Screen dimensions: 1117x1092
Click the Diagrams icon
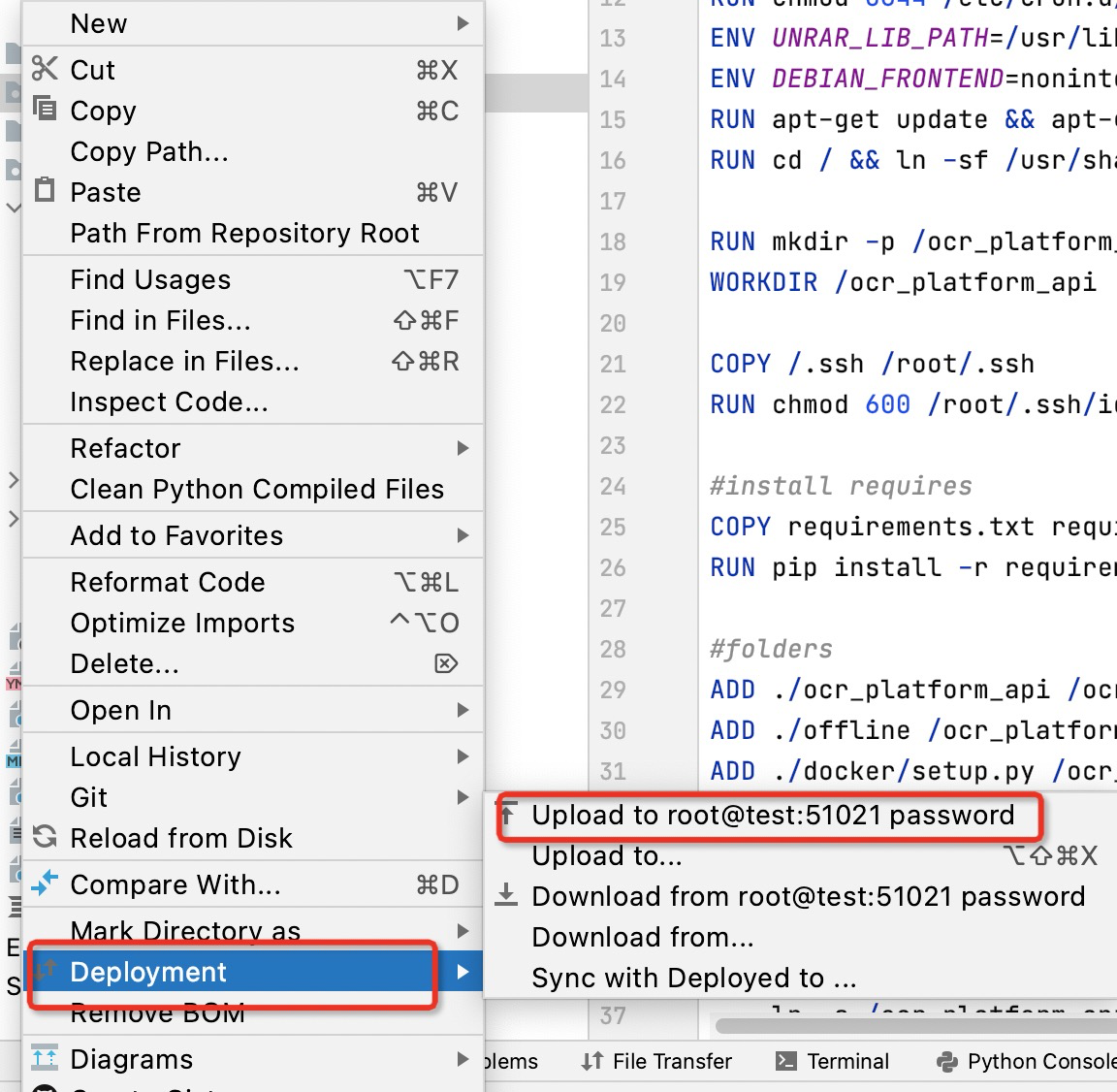pos(45,1058)
